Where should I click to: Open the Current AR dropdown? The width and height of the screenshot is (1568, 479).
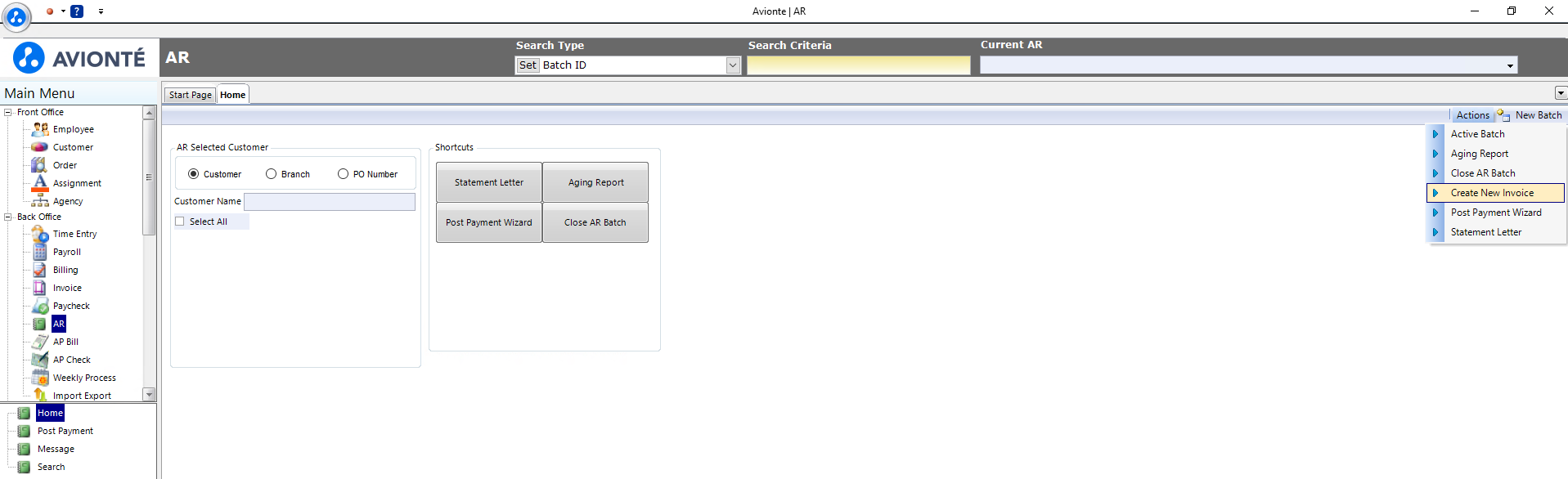coord(1510,65)
